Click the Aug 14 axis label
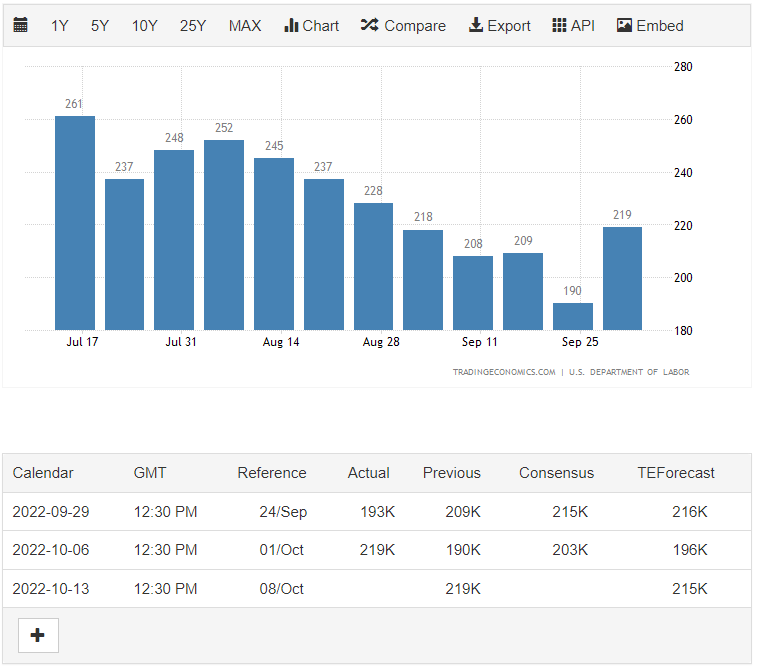Image resolution: width=759 pixels, height=668 pixels. tap(281, 342)
